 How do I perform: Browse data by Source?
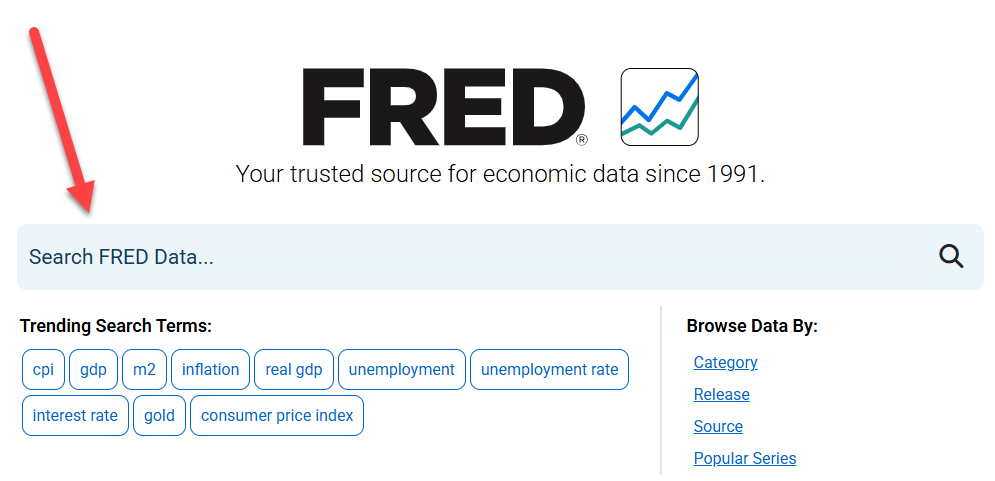tap(718, 426)
